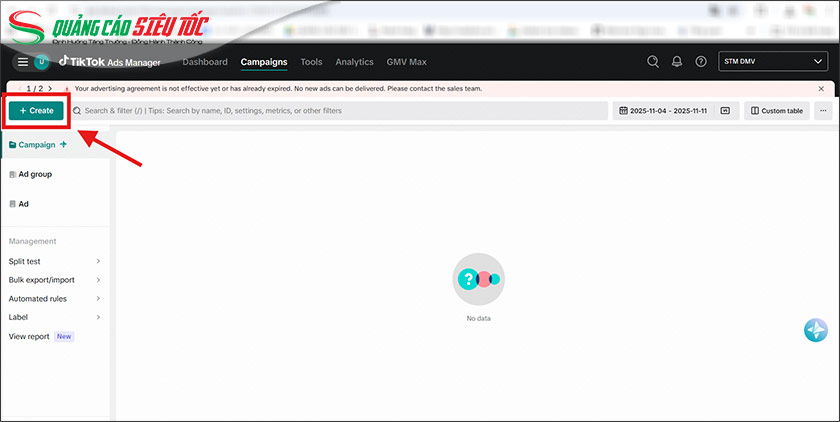The image size is (840, 422).
Task: Switch to the Dashboard tab
Action: coord(205,62)
